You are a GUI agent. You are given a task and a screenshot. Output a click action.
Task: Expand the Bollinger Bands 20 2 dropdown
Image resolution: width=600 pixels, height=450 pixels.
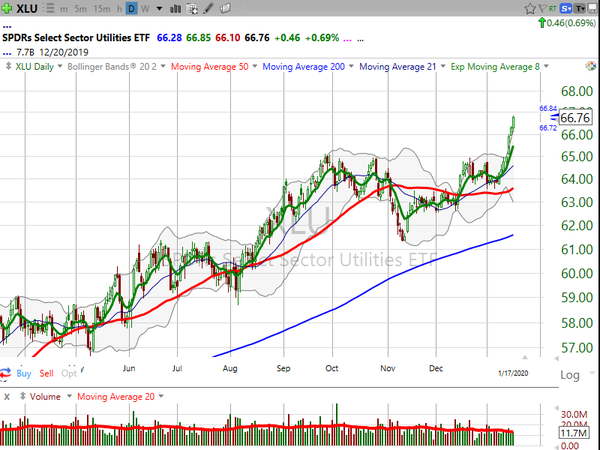[163, 67]
